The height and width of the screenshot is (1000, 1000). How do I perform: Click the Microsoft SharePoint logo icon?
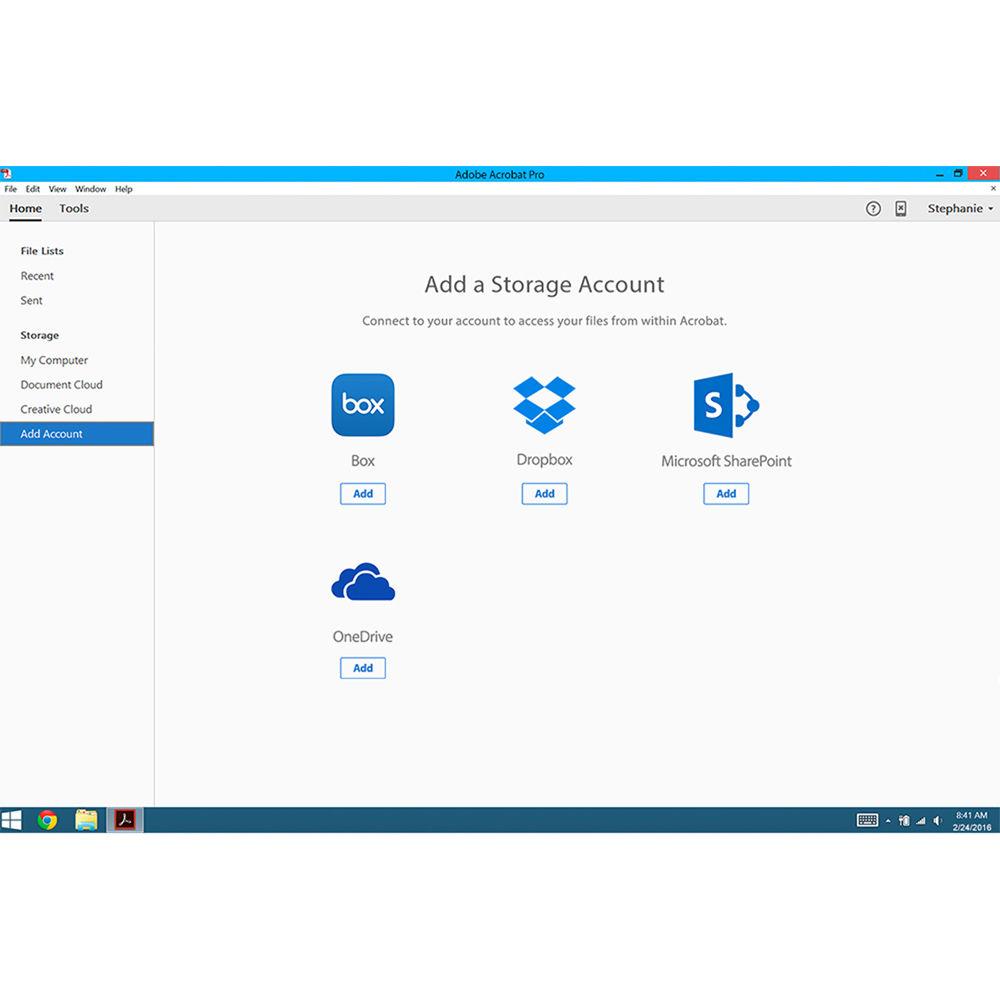tap(726, 404)
